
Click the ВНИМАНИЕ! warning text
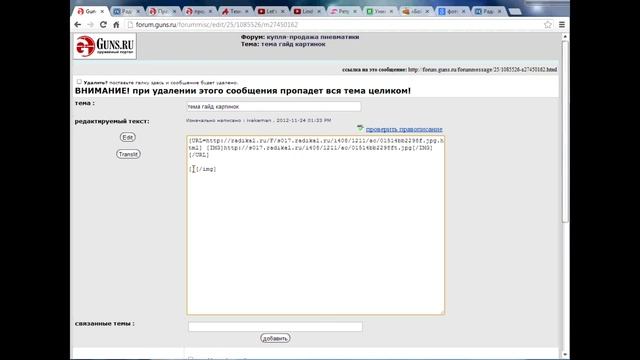243,91
